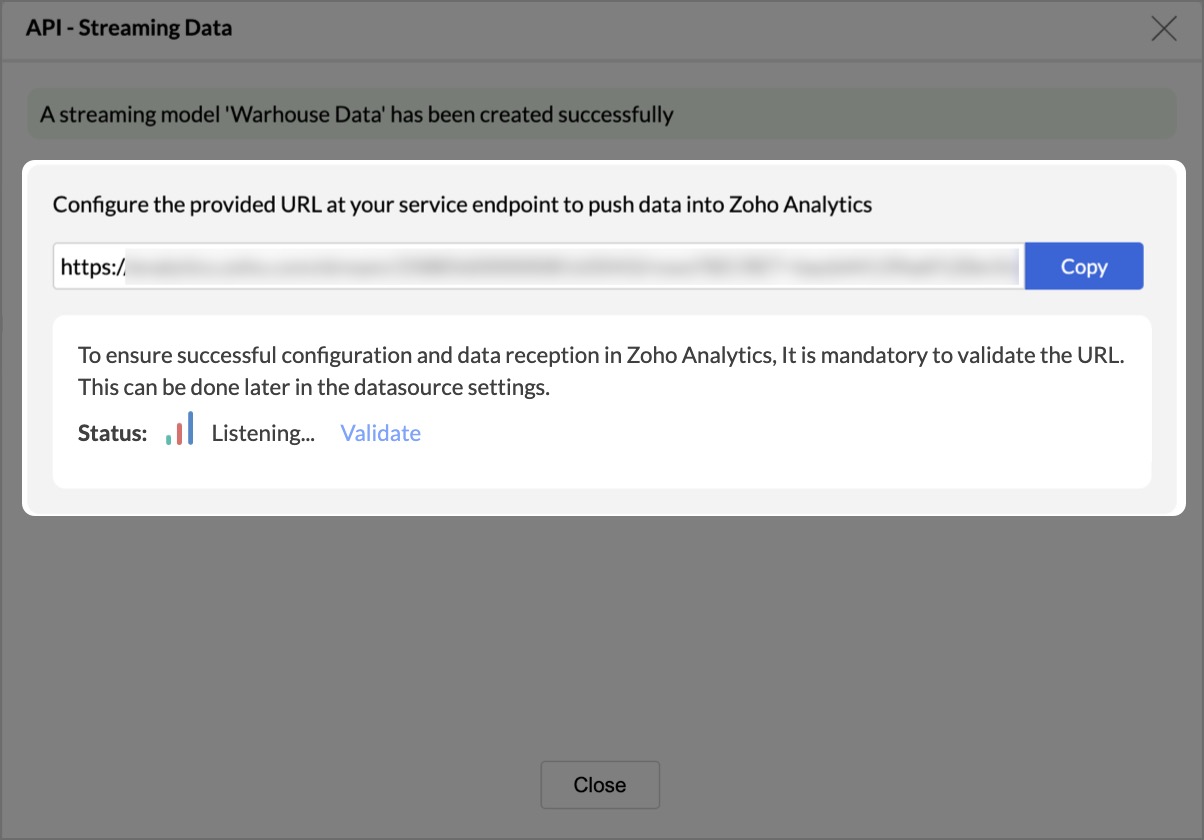
Task: Click the 'API - Streaming Data' dialog title
Action: [x=128, y=28]
